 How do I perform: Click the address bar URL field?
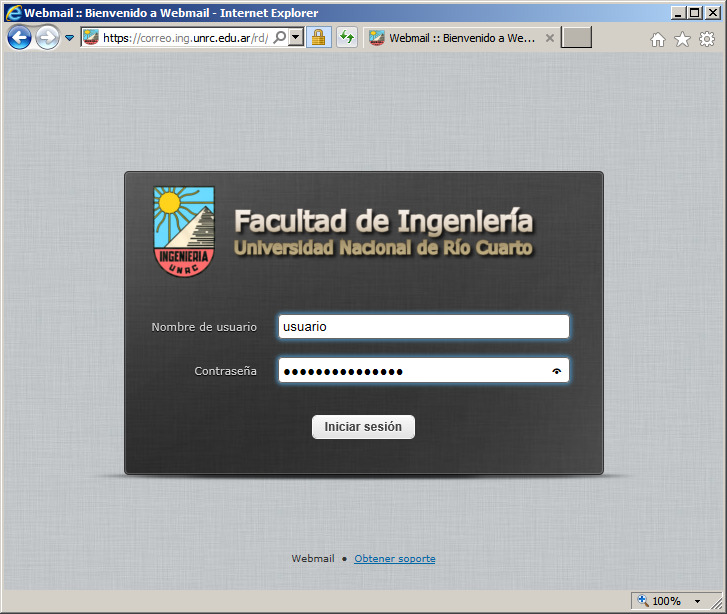click(185, 38)
